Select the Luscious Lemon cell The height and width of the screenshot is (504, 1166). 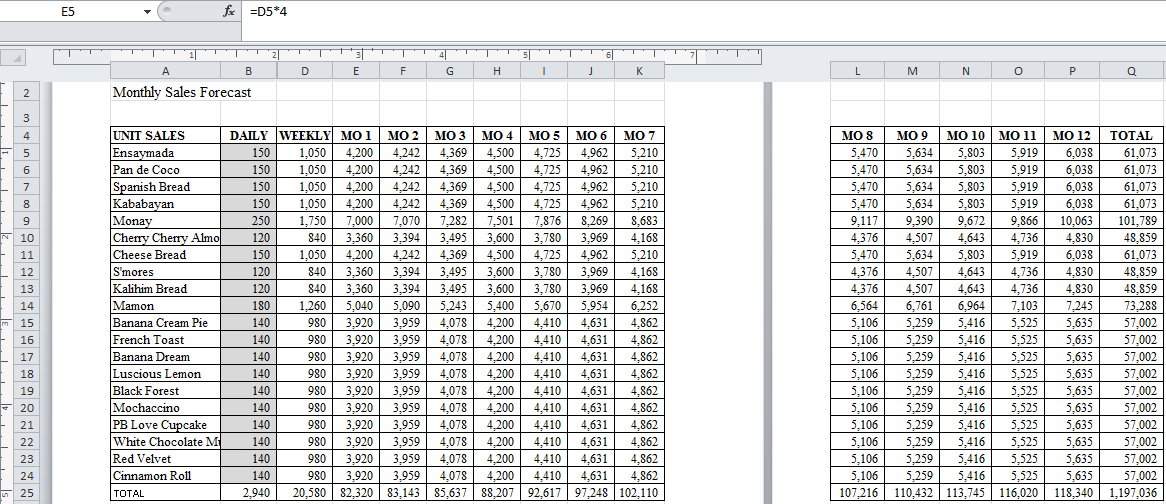[x=165, y=374]
